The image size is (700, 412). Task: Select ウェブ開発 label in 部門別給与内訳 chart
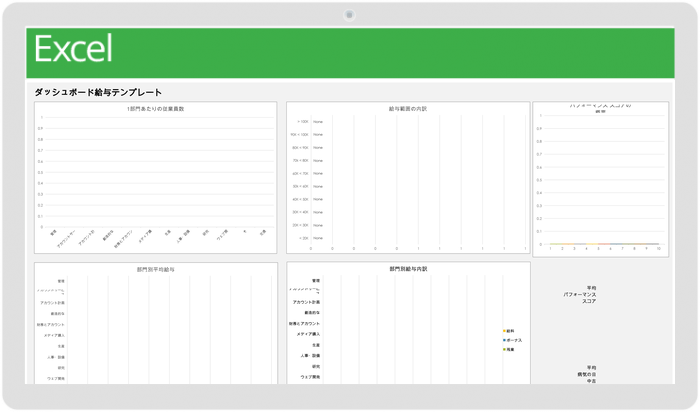[x=310, y=377]
